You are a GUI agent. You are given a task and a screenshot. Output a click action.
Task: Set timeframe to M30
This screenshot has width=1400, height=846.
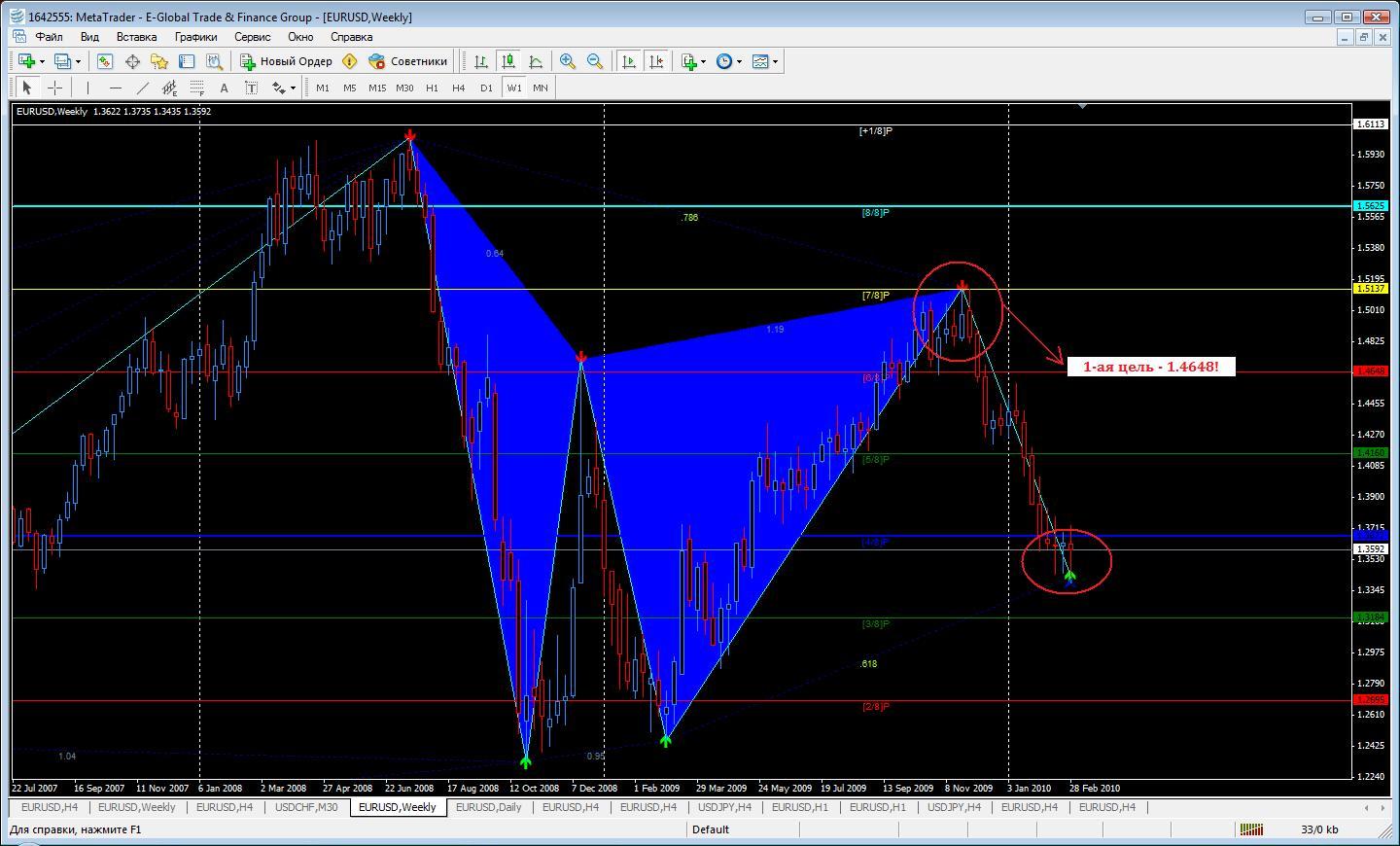(404, 88)
